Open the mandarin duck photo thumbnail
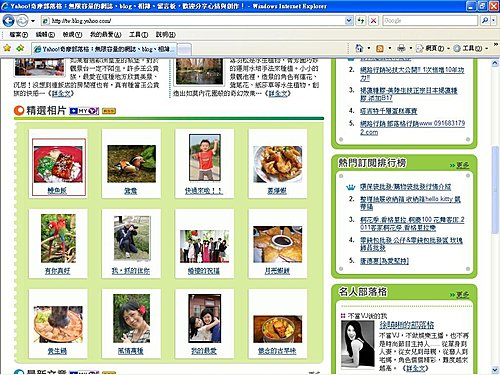The height and width of the screenshot is (375, 500). [x=131, y=164]
